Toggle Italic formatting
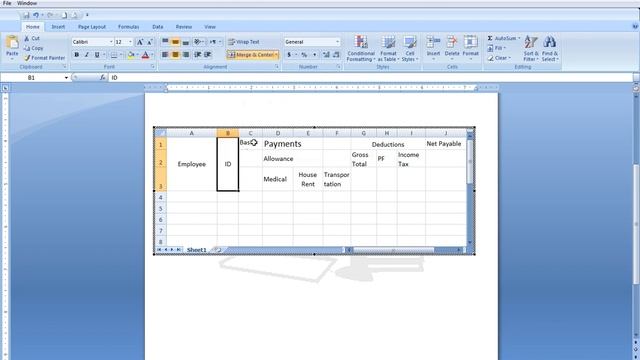Viewport: 640px width, 360px height. click(87, 55)
